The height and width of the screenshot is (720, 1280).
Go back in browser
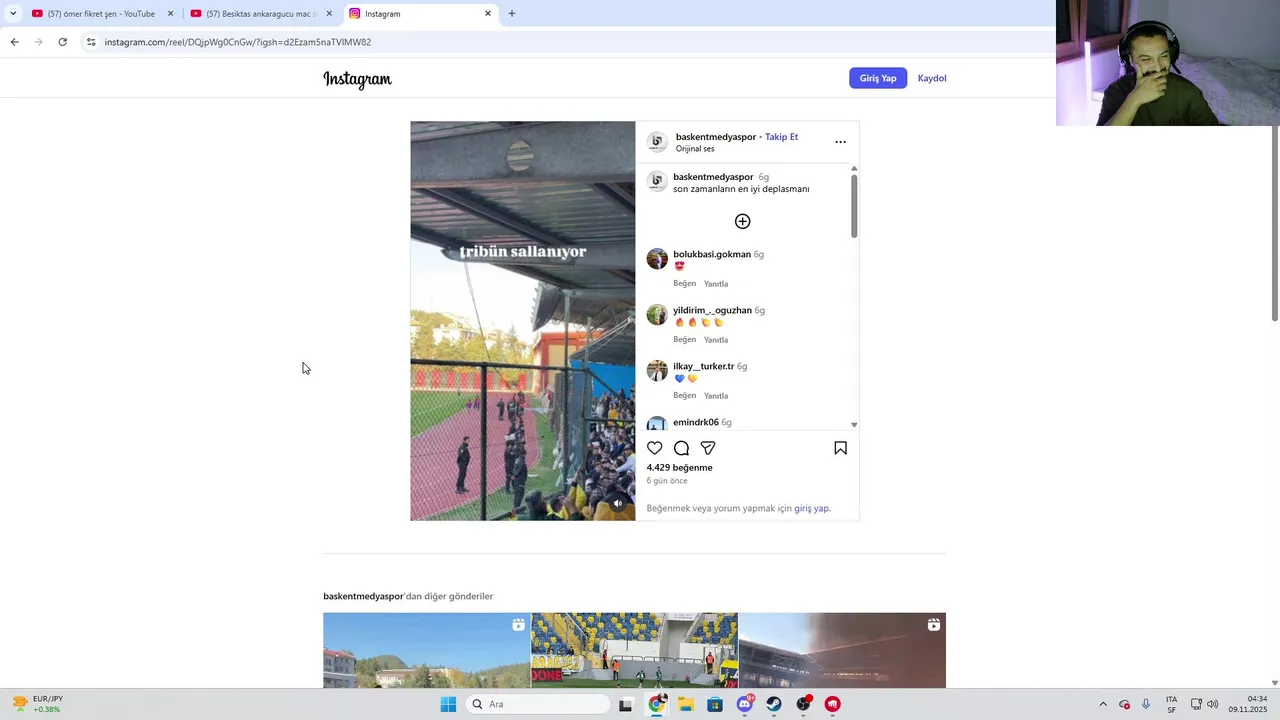14,42
